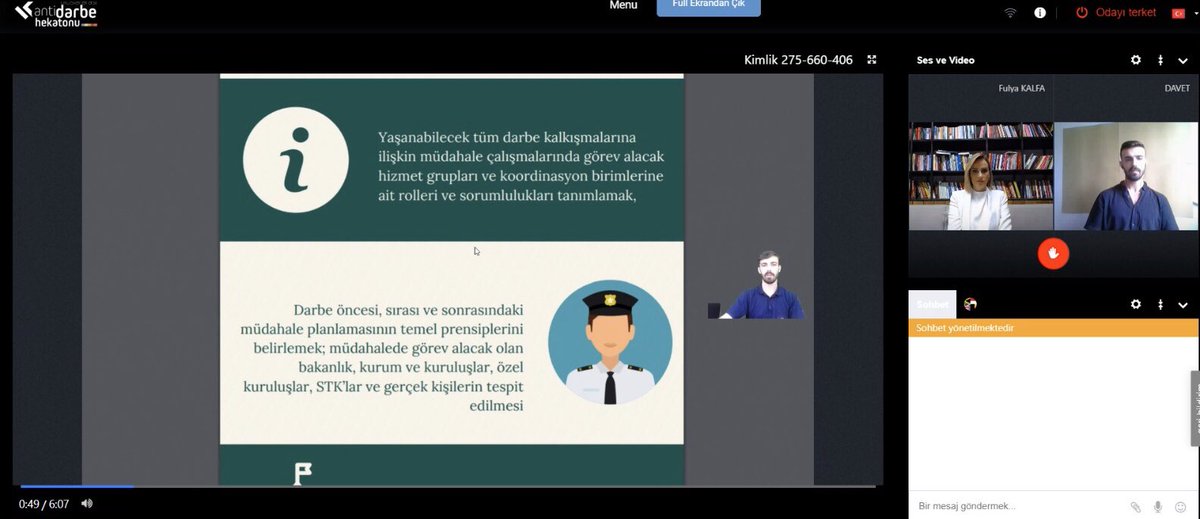Switch to the Sohbet tab

point(932,305)
